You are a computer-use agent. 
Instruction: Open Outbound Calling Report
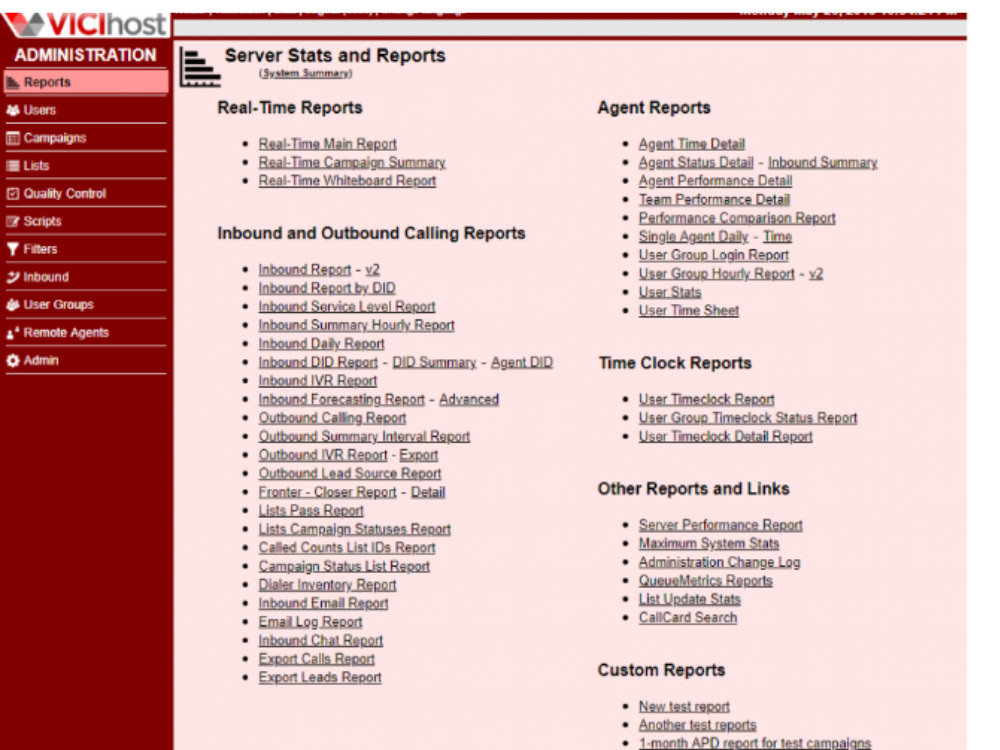pyautogui.click(x=332, y=418)
